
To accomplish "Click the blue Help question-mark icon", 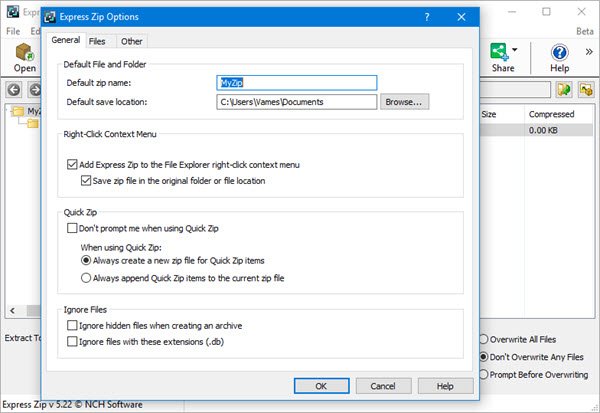I will tap(559, 52).
